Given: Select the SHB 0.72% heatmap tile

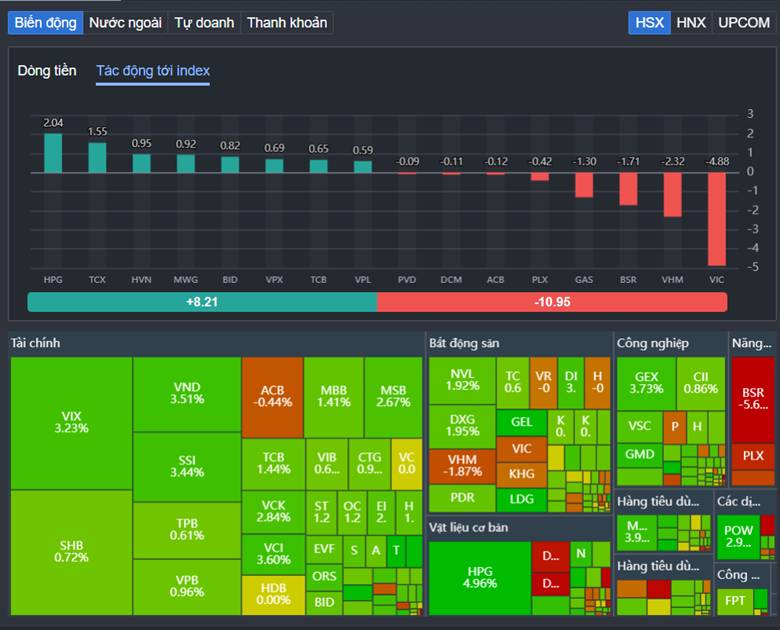Looking at the screenshot, I should [71, 552].
